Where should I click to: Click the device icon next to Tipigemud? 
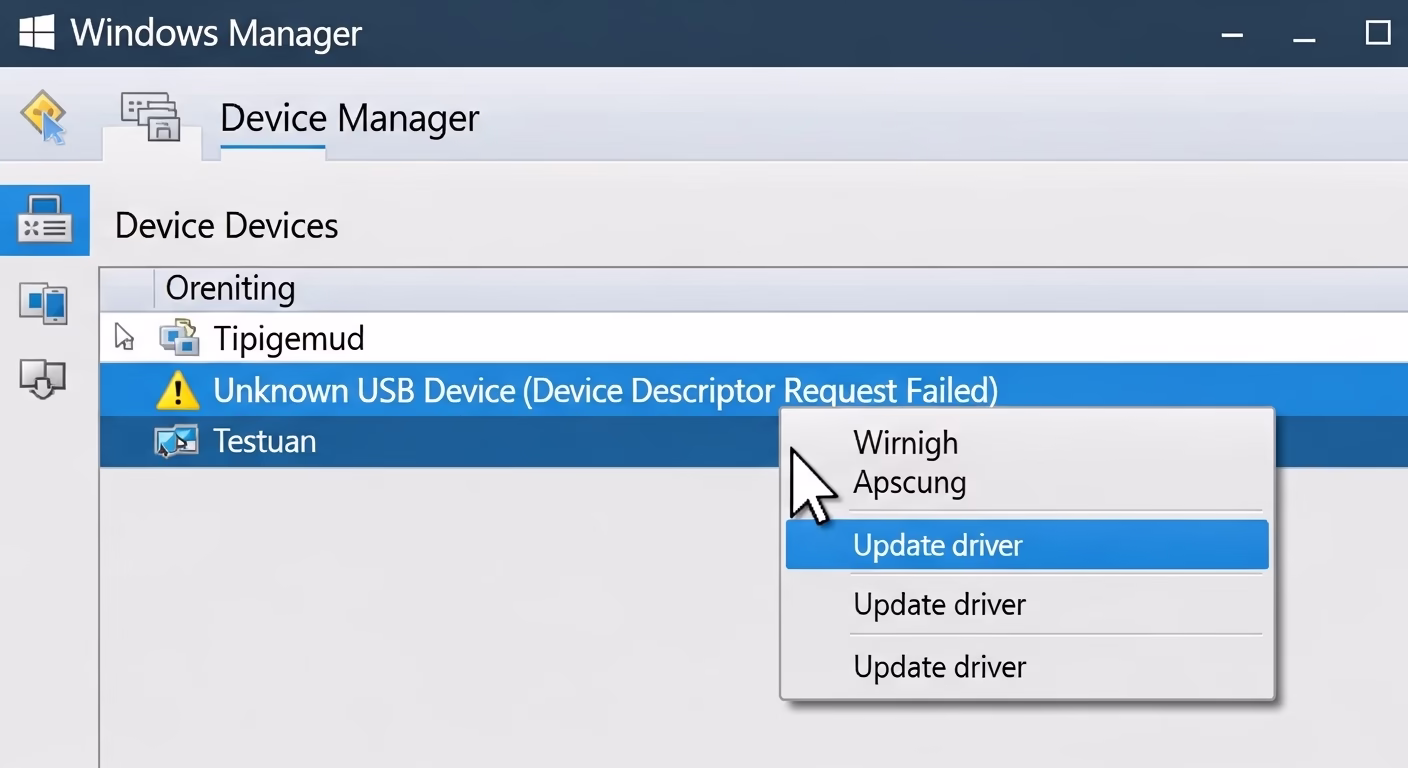pyautogui.click(x=179, y=338)
